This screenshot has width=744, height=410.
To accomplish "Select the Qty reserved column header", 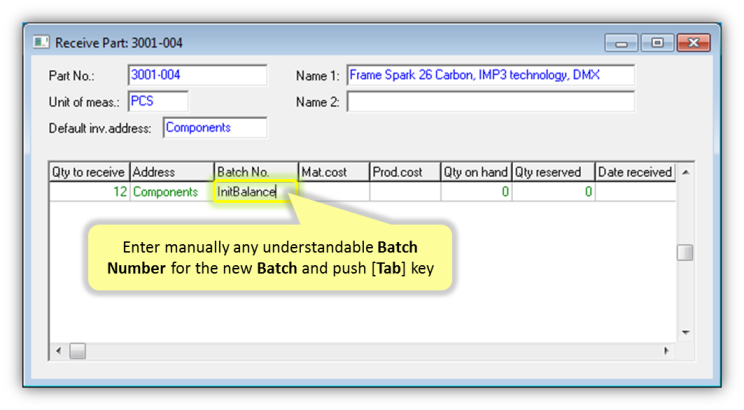I will coord(554,172).
